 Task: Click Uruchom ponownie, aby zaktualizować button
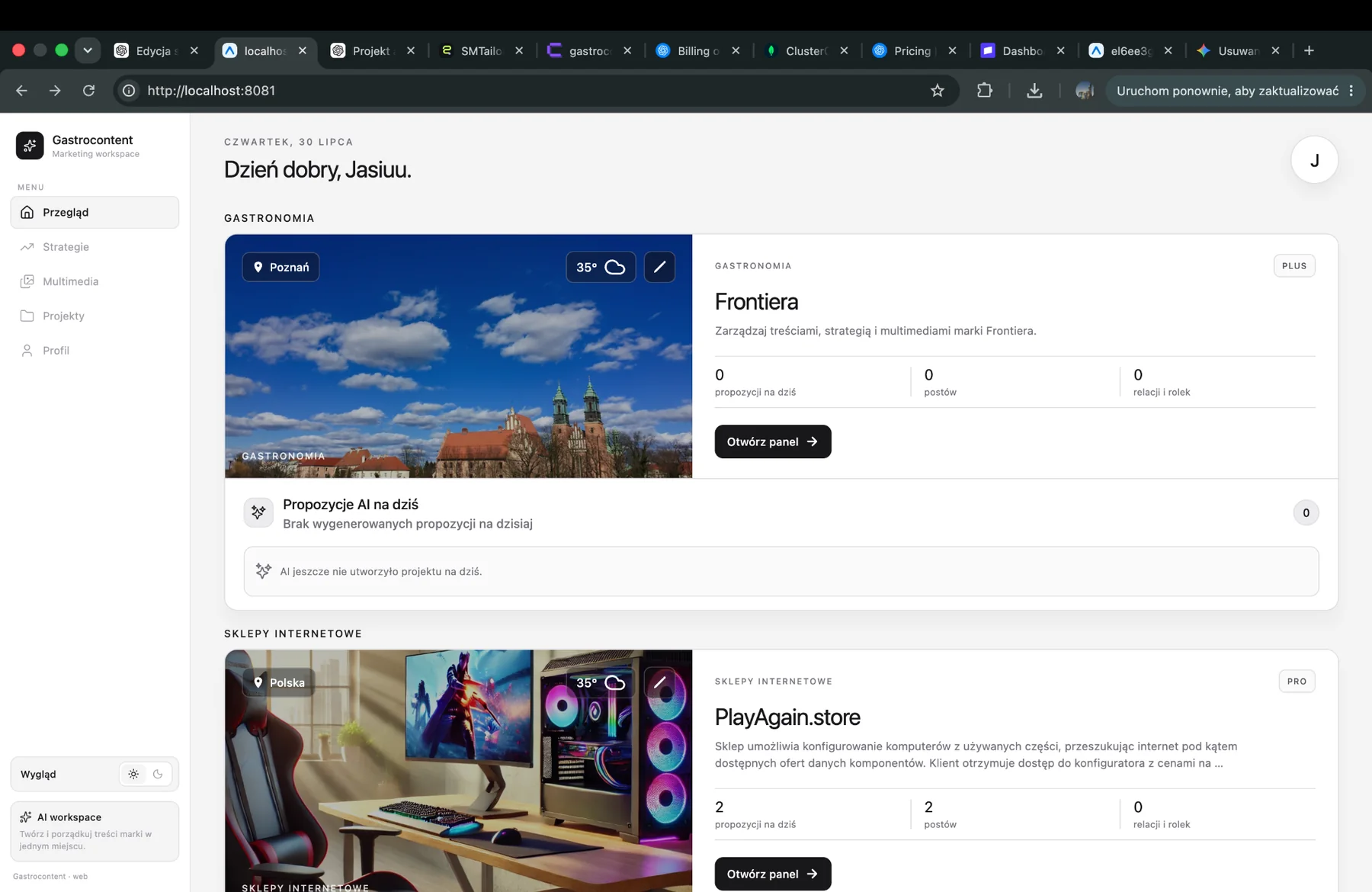[1227, 91]
